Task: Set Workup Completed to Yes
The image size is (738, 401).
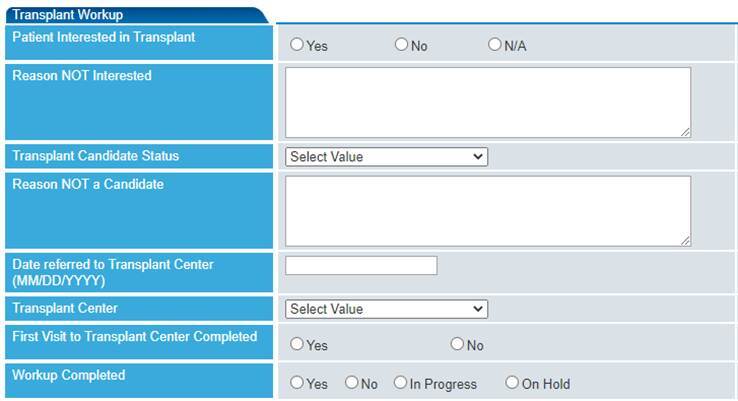Action: click(x=297, y=383)
